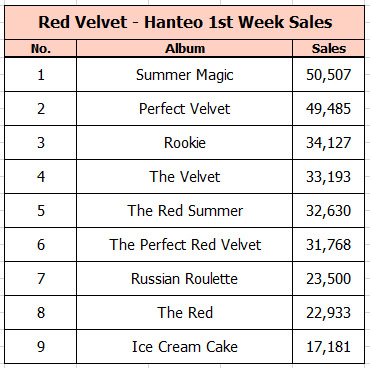Select the Album column header cell
The width and height of the screenshot is (370, 368).
(x=185, y=49)
